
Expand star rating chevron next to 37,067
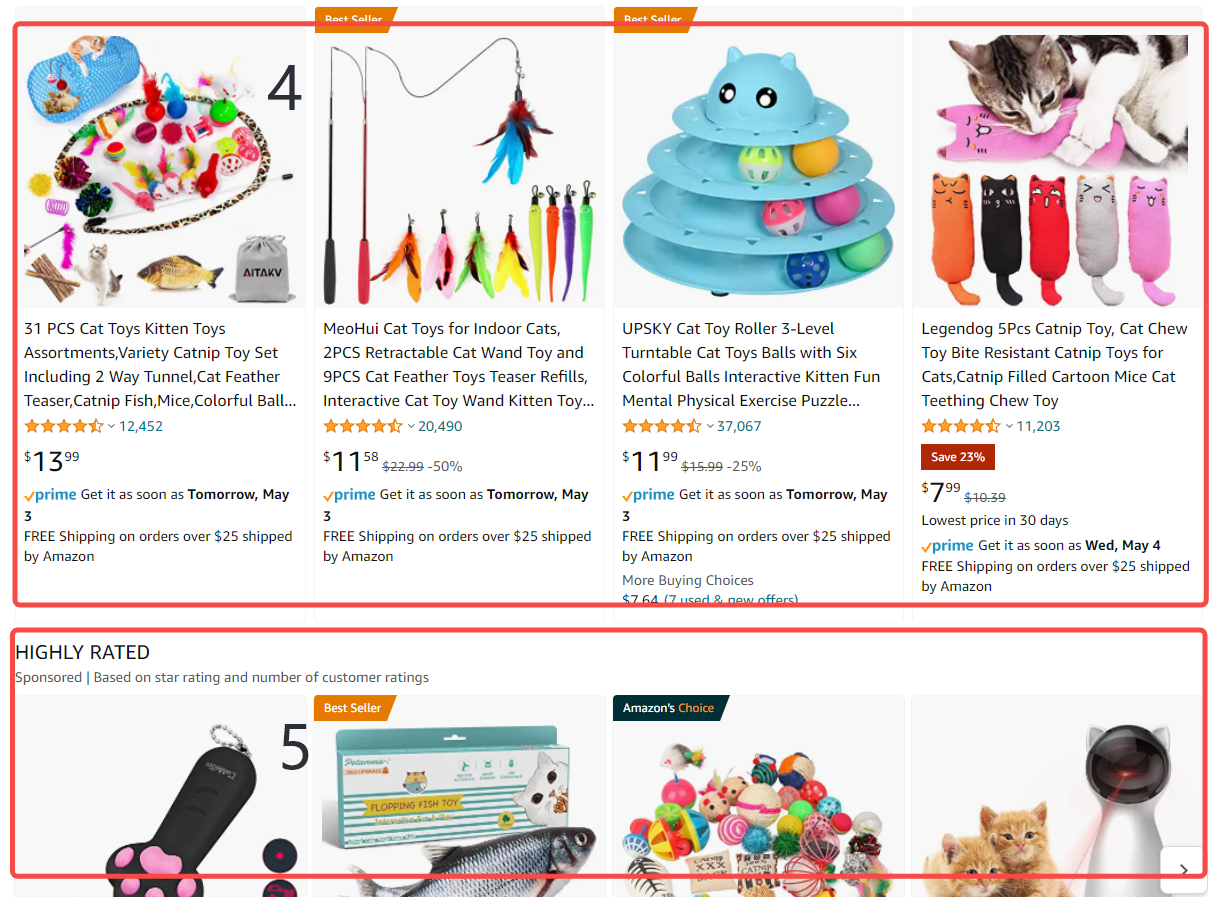(x=710, y=426)
